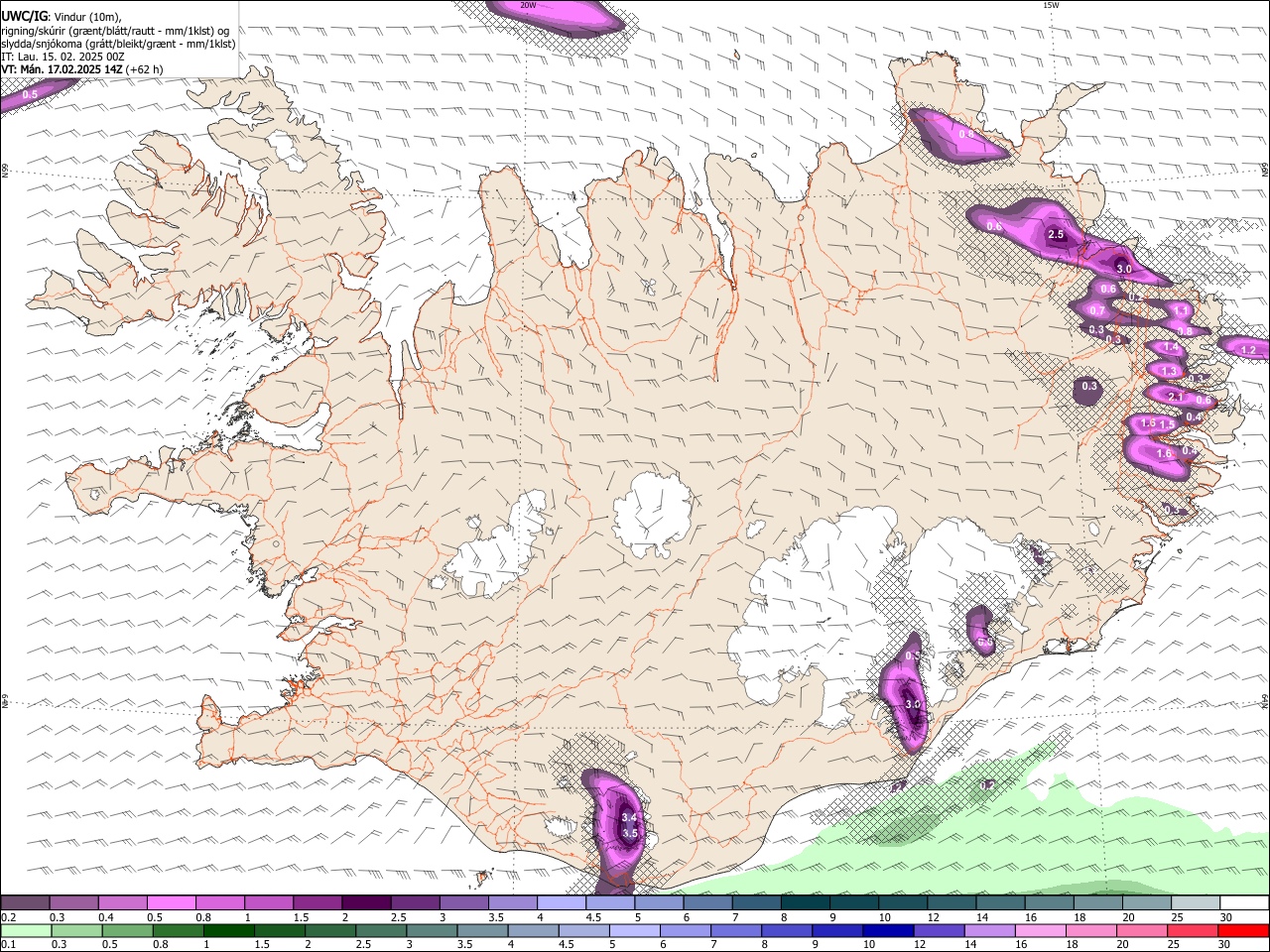
Task: Click the "2.1" value in the east fjords
Action: (x=1176, y=397)
